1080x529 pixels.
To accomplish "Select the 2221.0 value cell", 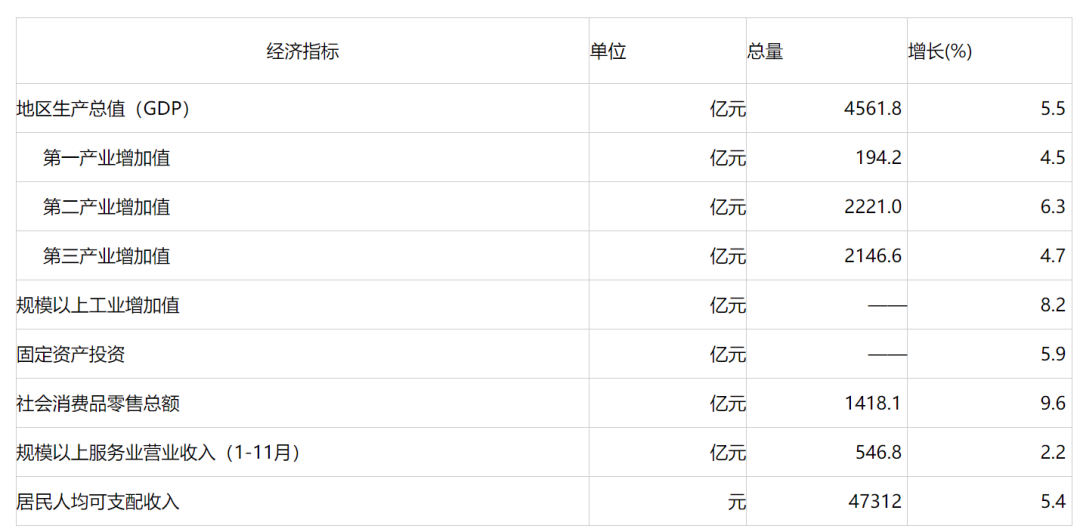I will (x=827, y=207).
